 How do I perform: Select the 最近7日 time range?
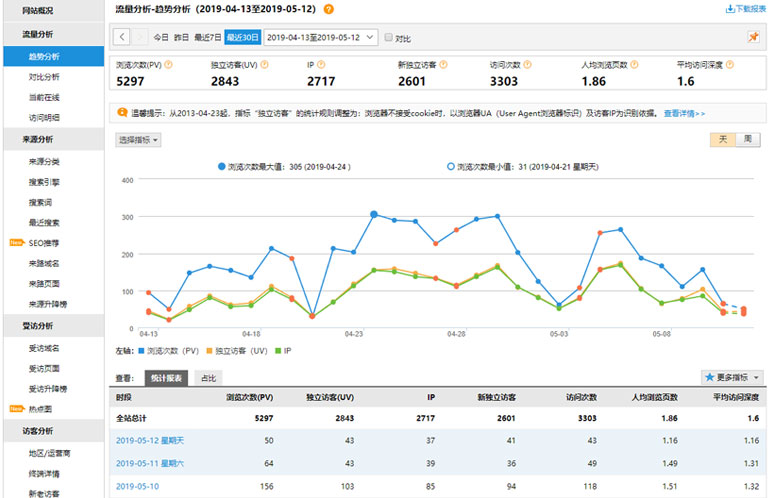207,37
